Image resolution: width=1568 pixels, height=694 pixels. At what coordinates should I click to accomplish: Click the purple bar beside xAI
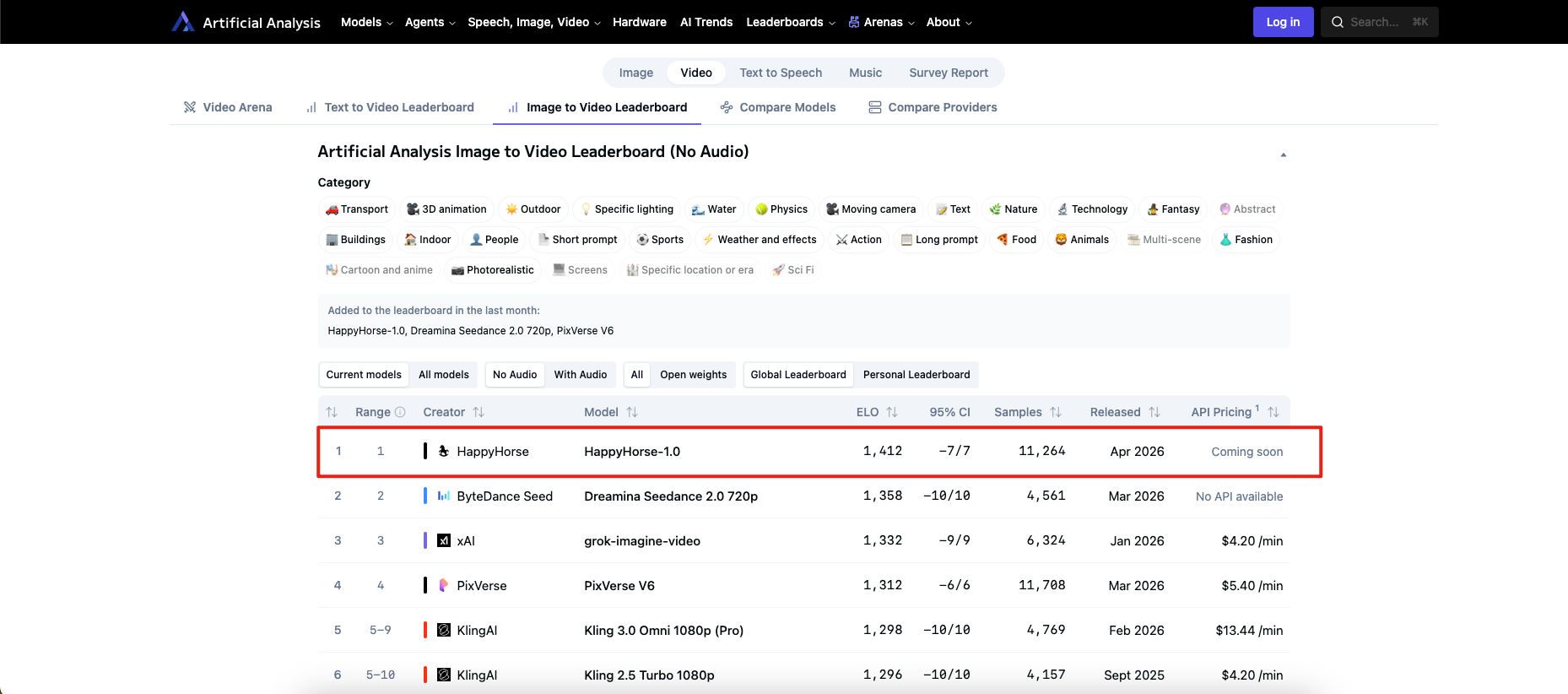[425, 540]
